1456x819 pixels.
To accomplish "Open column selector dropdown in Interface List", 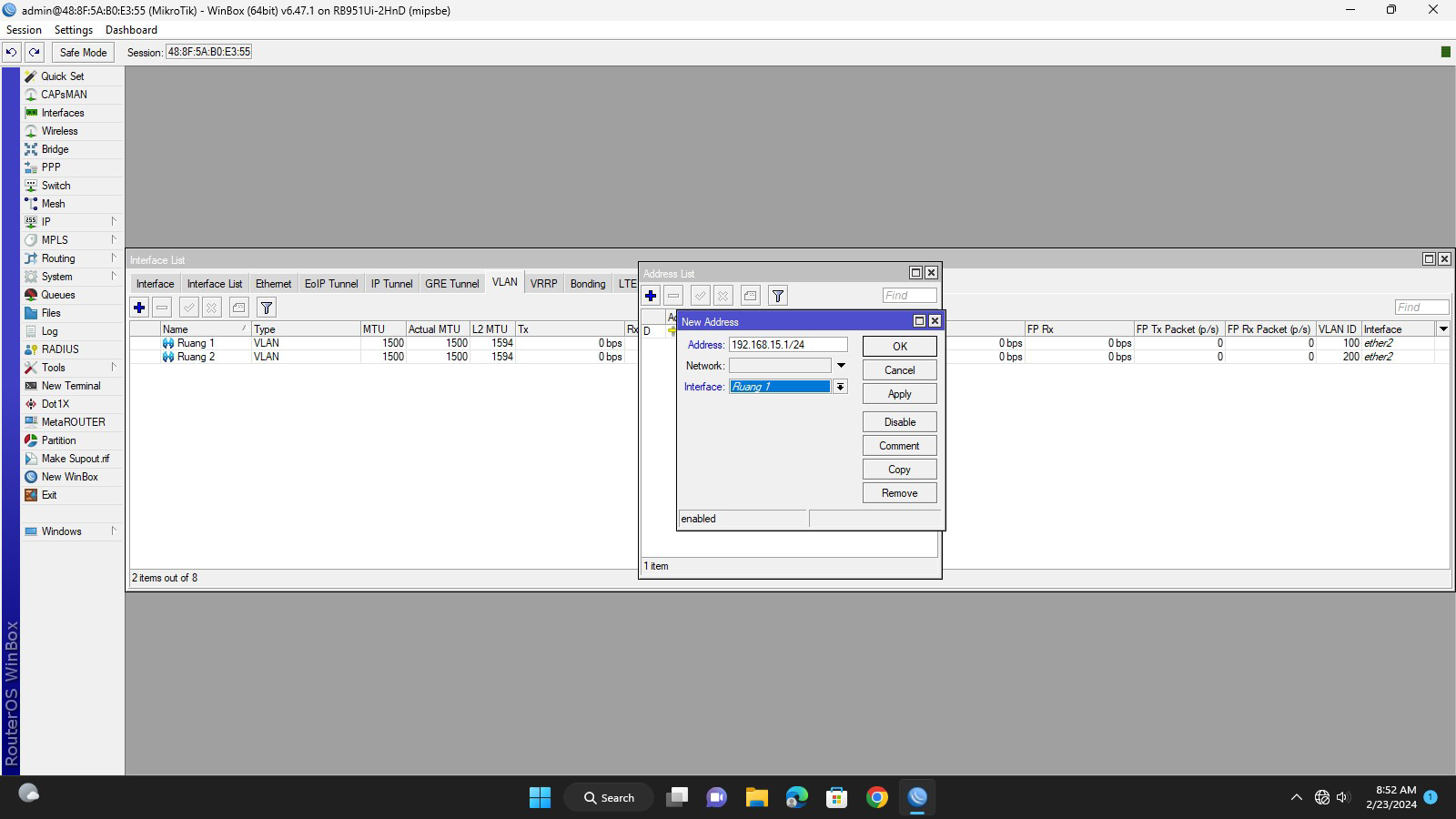I will point(1443,329).
